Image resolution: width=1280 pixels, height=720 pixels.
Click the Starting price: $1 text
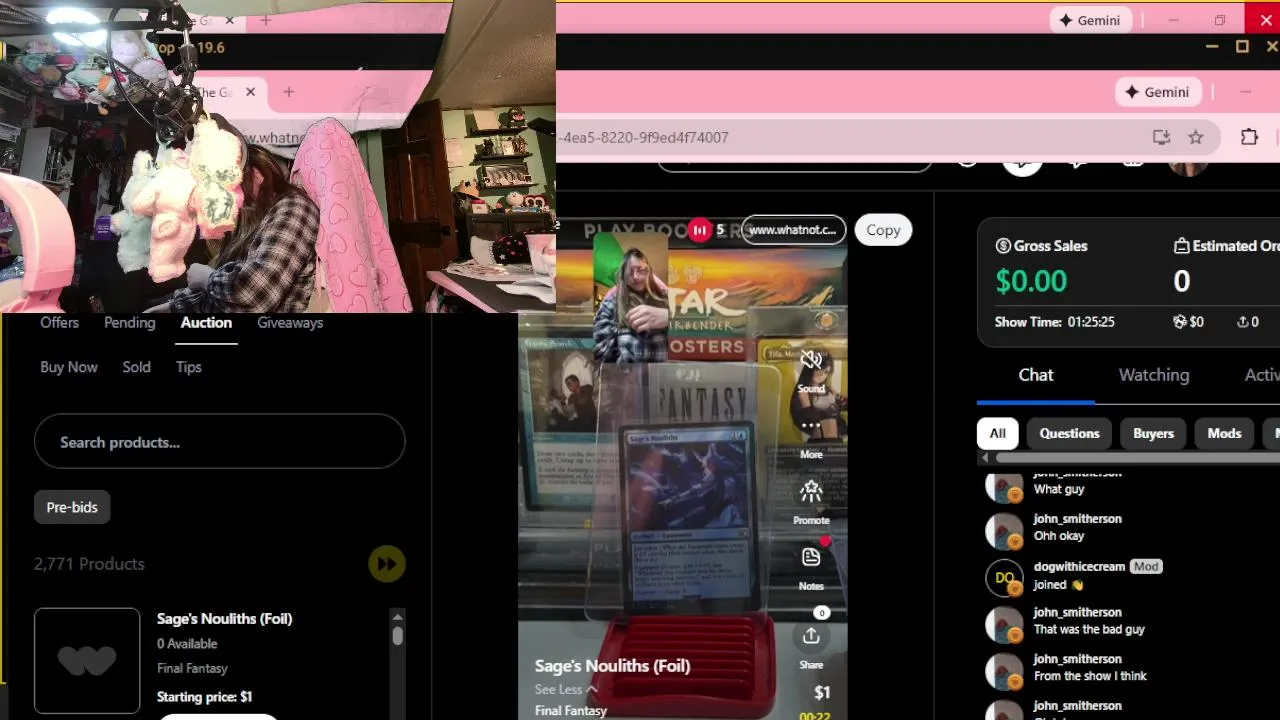pos(204,697)
